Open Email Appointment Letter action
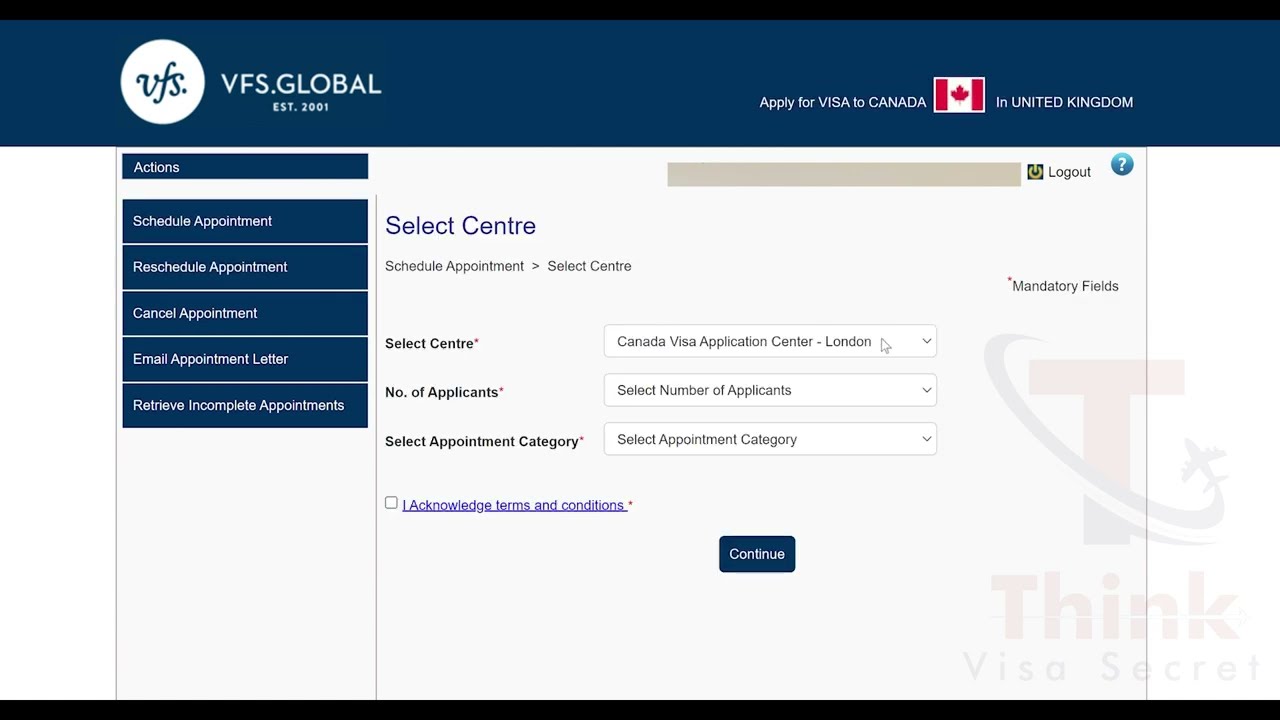This screenshot has height=720, width=1280. pos(245,359)
